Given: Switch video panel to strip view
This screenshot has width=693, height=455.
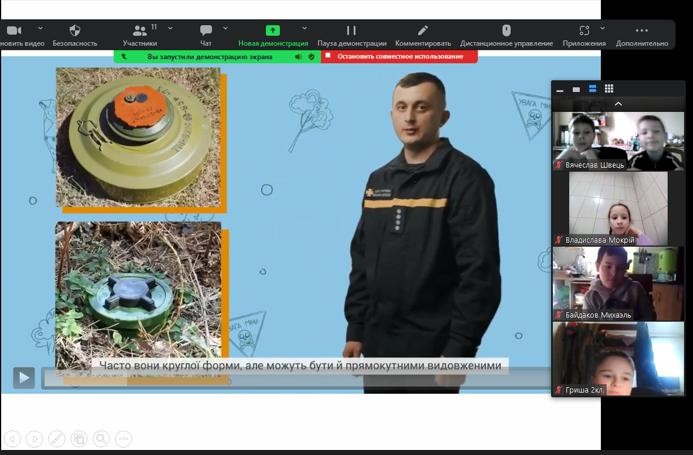Looking at the screenshot, I should (592, 89).
